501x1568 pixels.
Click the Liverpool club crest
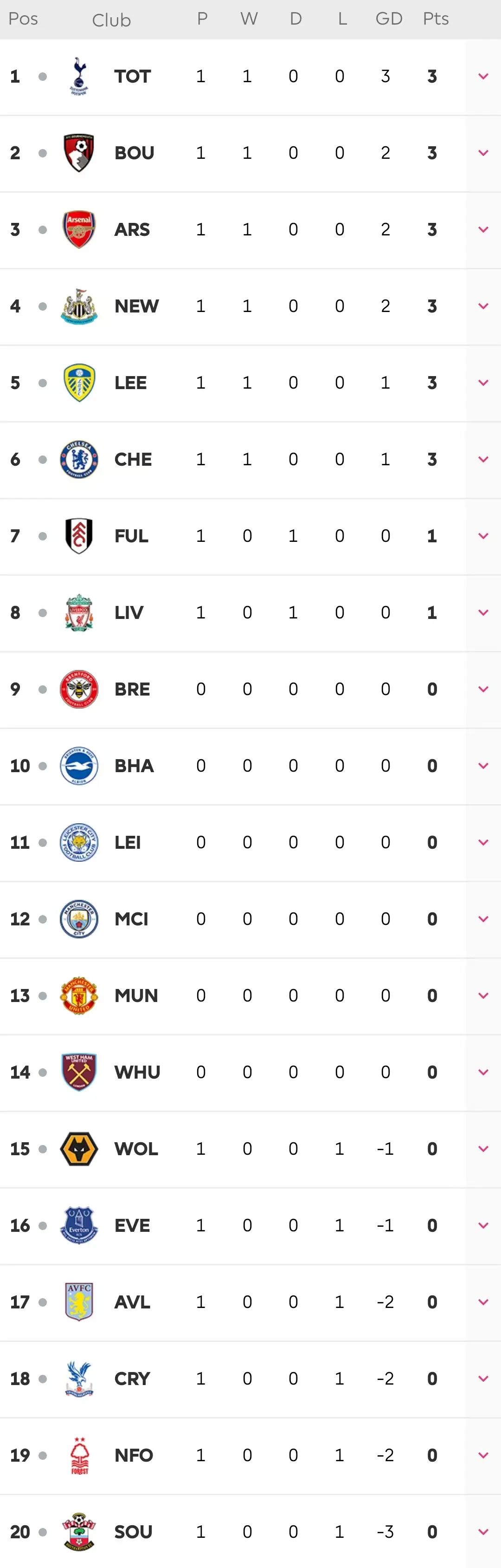pos(79,612)
